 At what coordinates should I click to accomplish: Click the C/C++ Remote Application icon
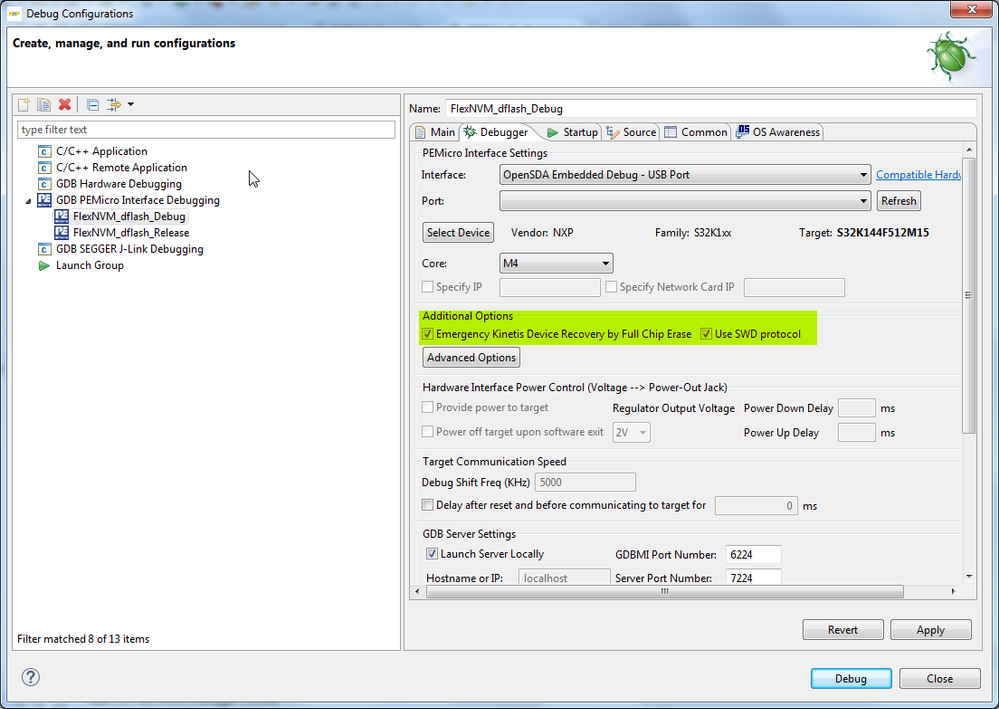point(44,168)
